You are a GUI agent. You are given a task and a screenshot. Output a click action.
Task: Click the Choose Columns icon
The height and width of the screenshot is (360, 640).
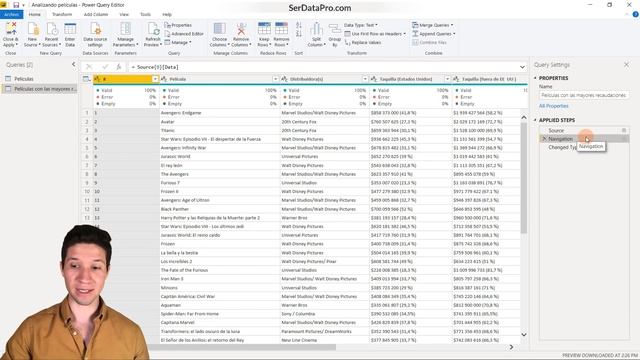pyautogui.click(x=219, y=34)
